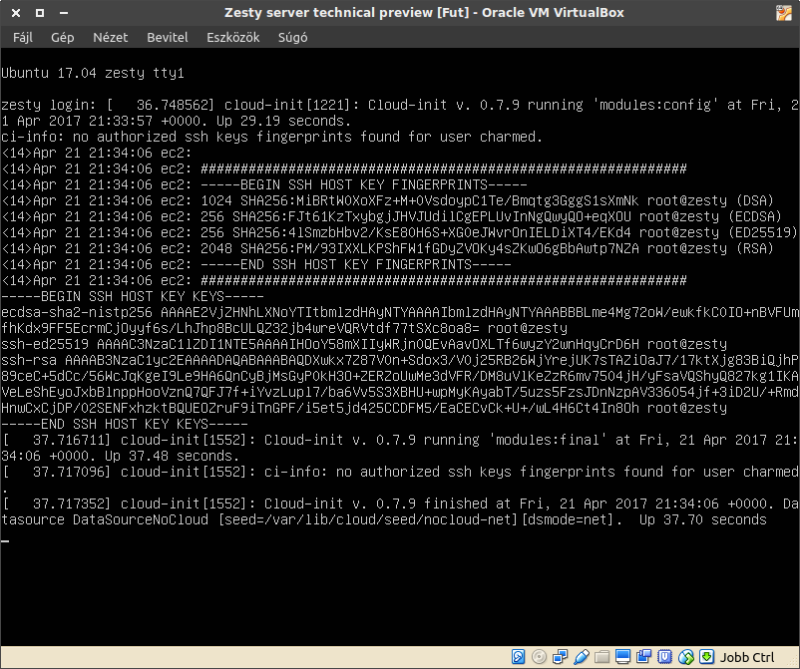The height and width of the screenshot is (669, 800).
Task: Click the USB devices icon
Action: (x=581, y=656)
